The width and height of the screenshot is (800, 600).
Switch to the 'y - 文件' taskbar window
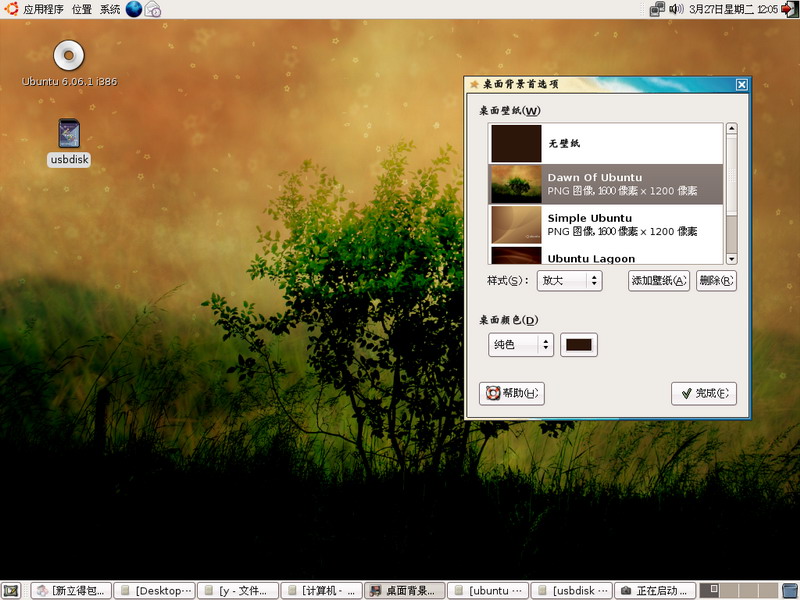tap(238, 591)
